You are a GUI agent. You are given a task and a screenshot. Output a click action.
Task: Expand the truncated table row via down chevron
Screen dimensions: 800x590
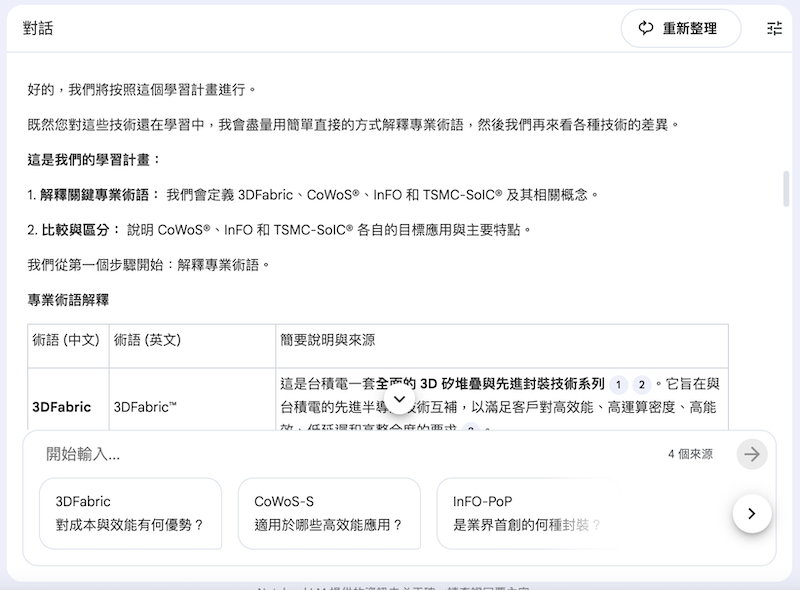(x=400, y=399)
